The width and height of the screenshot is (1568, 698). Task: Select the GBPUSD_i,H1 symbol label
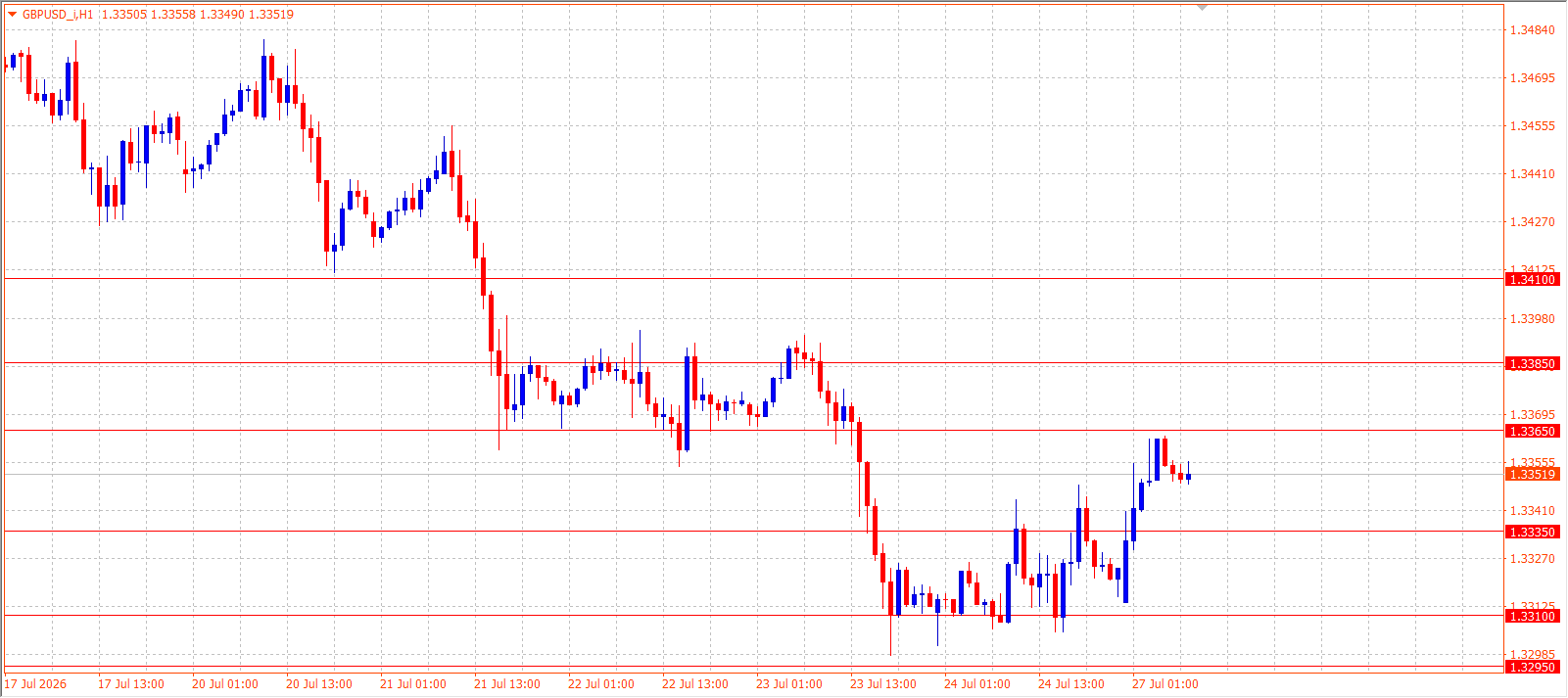58,15
